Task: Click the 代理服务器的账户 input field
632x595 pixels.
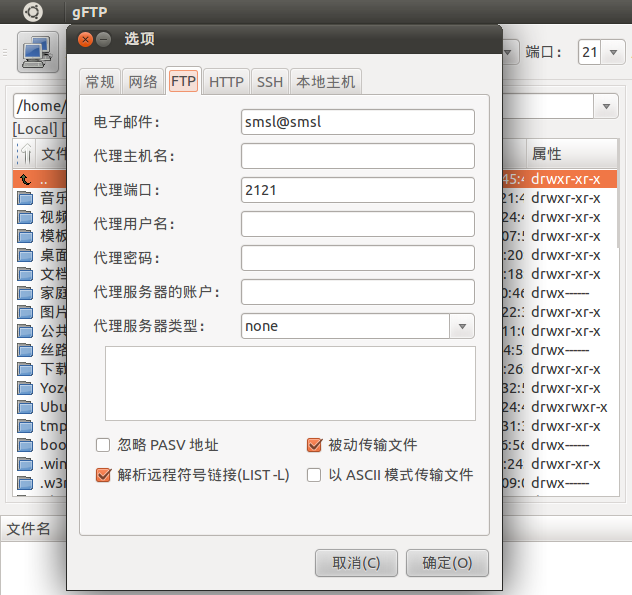Action: tap(358, 292)
